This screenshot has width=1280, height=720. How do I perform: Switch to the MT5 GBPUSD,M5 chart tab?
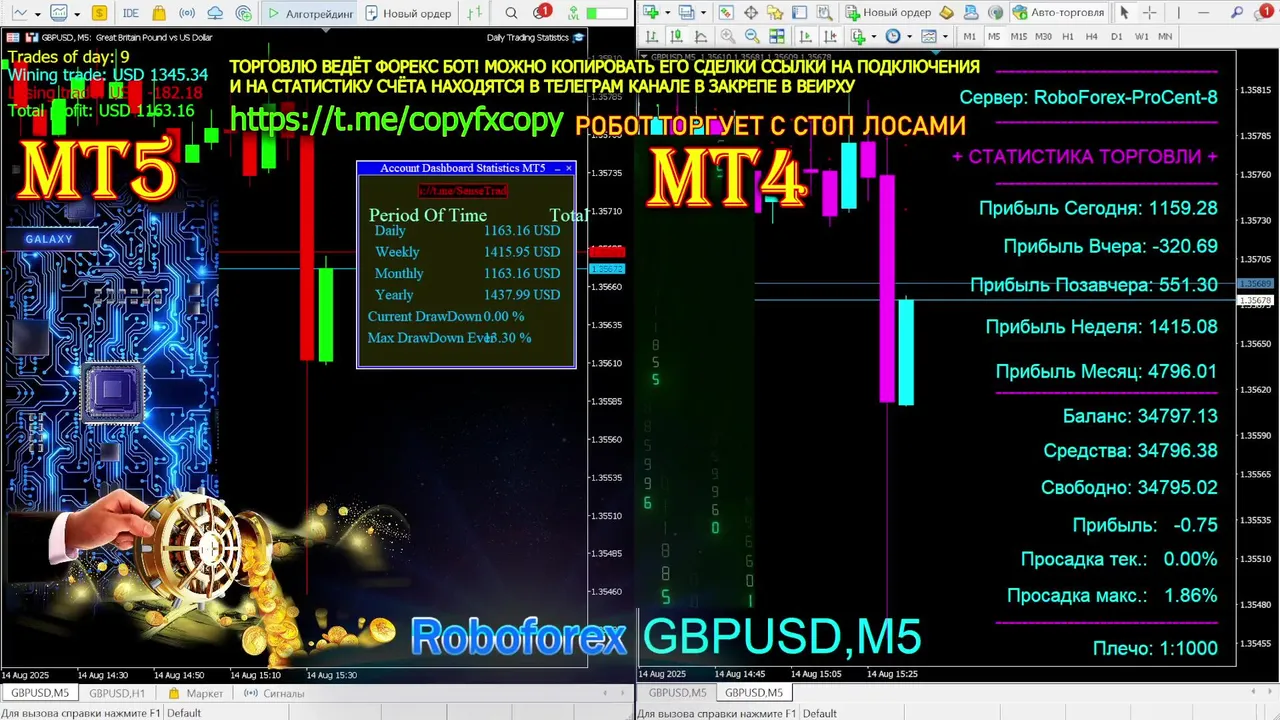click(x=40, y=693)
